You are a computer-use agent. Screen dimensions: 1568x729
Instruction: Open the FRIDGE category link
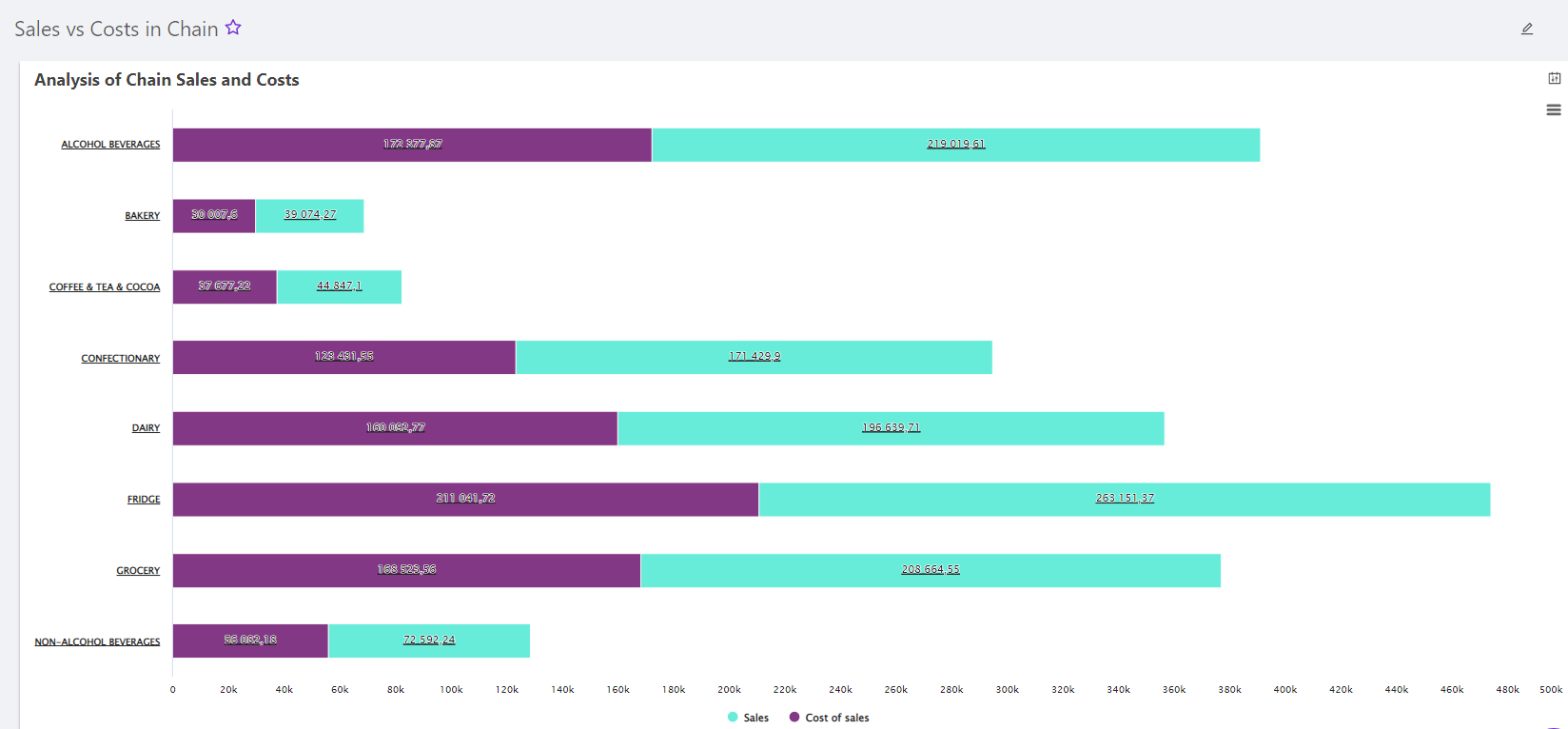pos(144,500)
